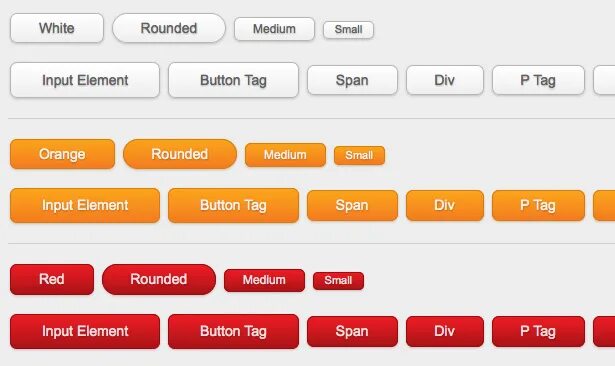The width and height of the screenshot is (615, 366).
Task: Tap the red Small button
Action: pyautogui.click(x=338, y=280)
